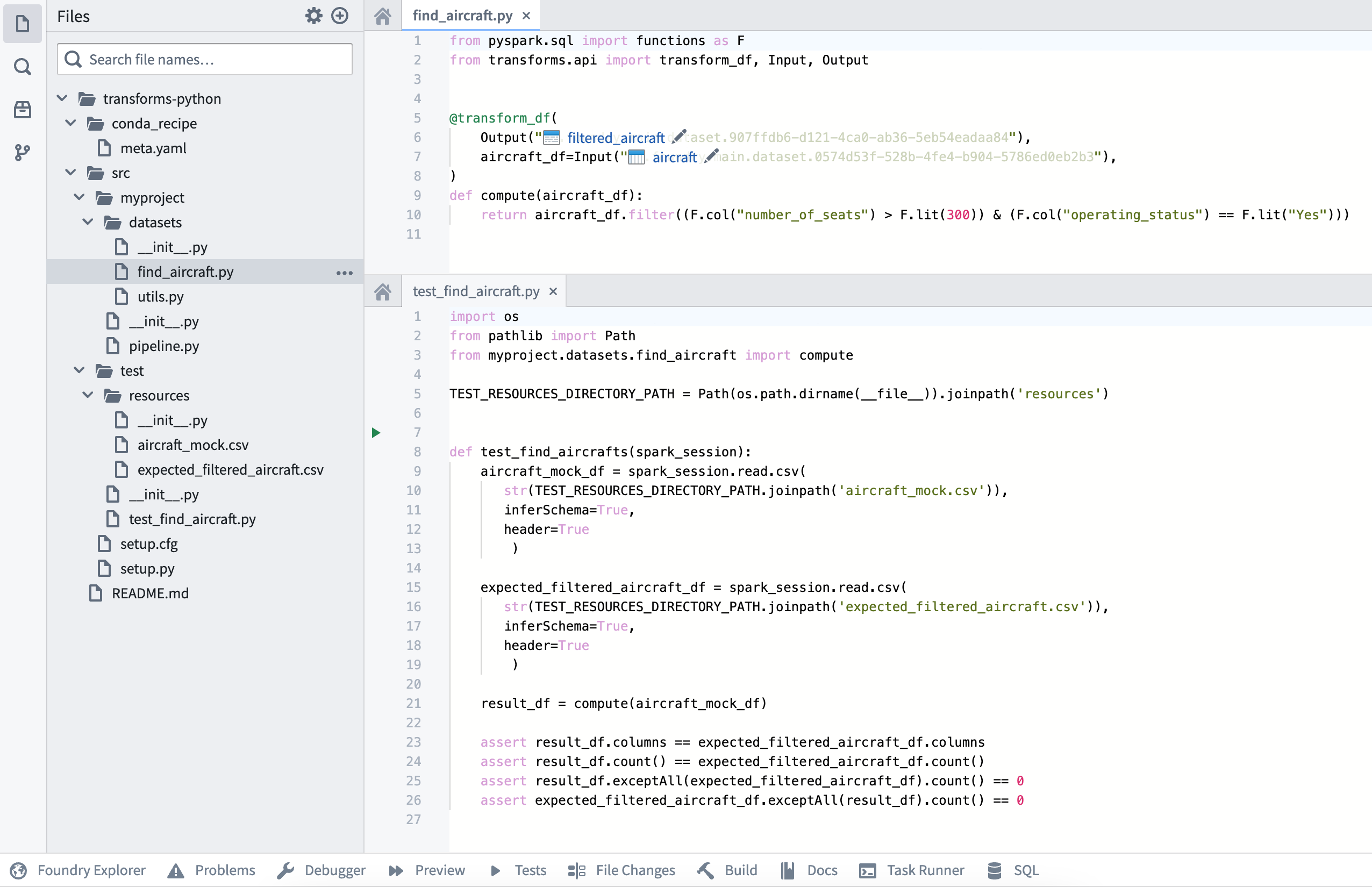Close the test_find_aircraft.py tab
Image resolution: width=1372 pixels, height=887 pixels.
coord(553,292)
